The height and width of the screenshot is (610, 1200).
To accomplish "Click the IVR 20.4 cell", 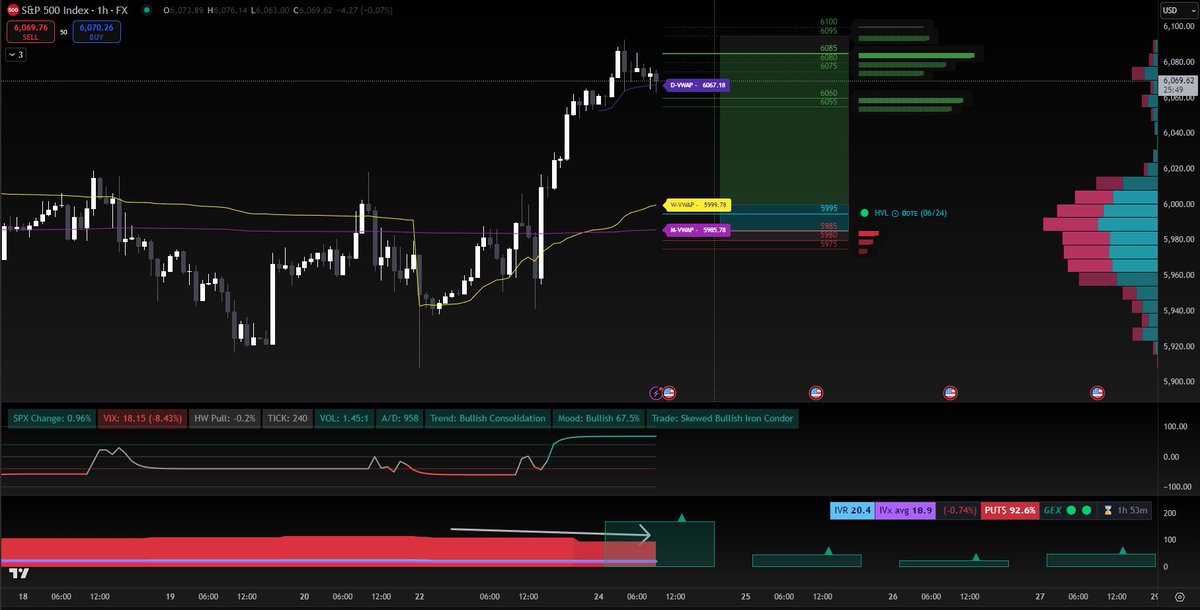I will tap(853, 511).
